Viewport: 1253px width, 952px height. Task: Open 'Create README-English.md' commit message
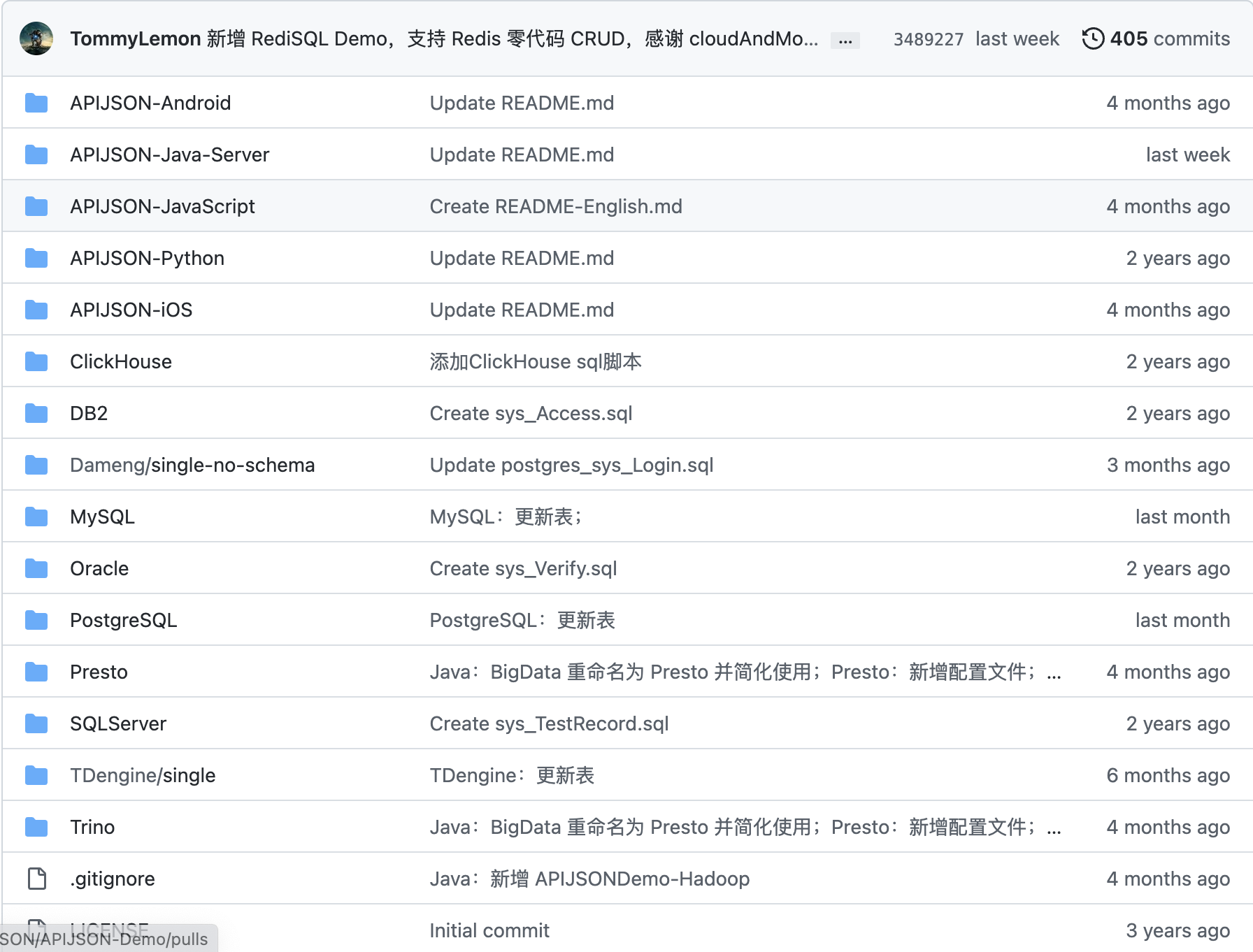pos(556,206)
